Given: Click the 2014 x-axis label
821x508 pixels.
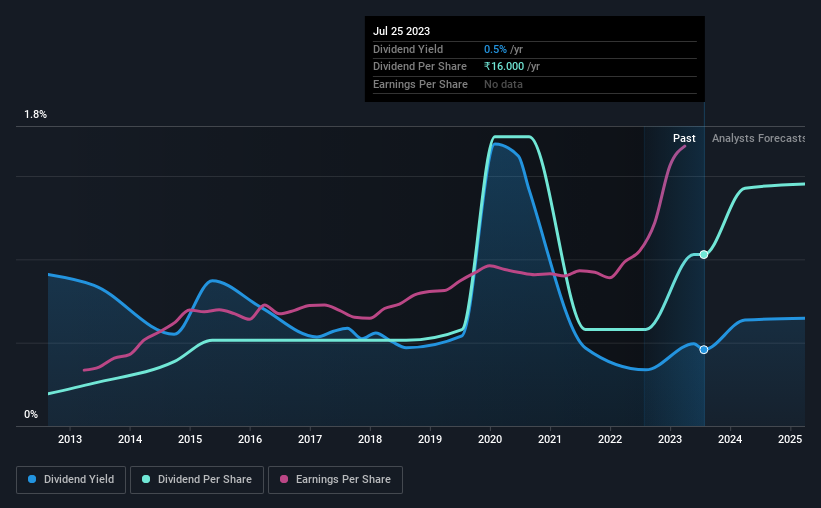Looking at the screenshot, I should click(x=130, y=439).
